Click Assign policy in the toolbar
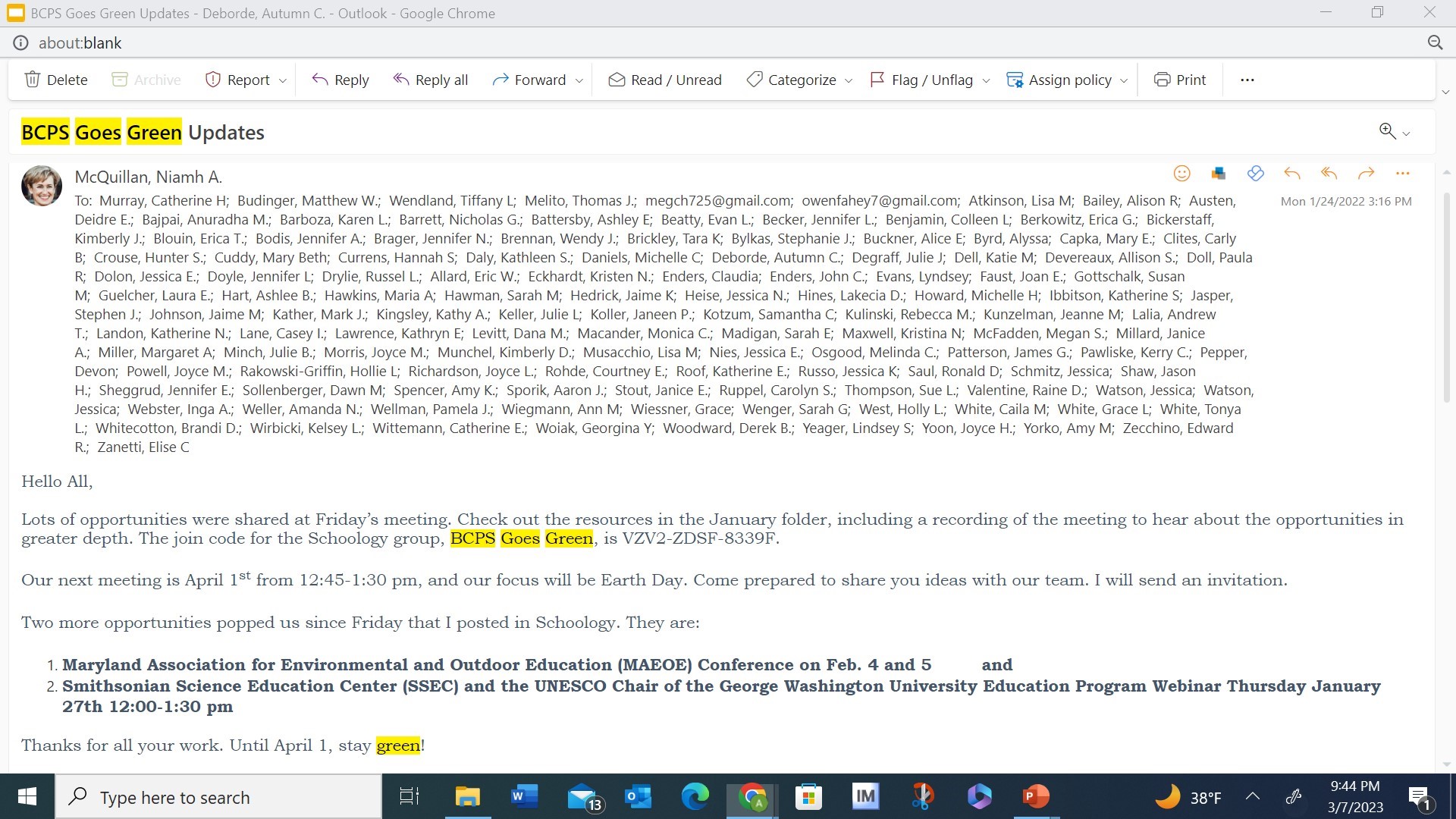 click(x=1059, y=80)
